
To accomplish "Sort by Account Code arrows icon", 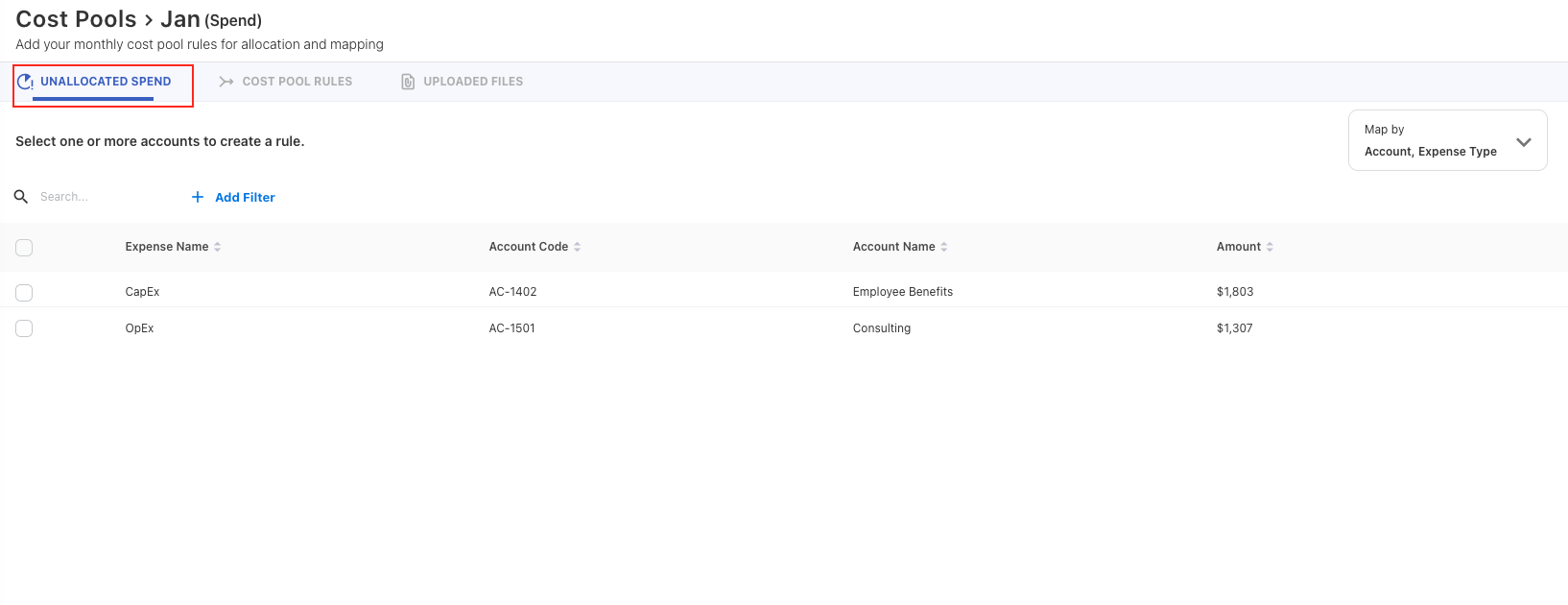I will [x=578, y=247].
